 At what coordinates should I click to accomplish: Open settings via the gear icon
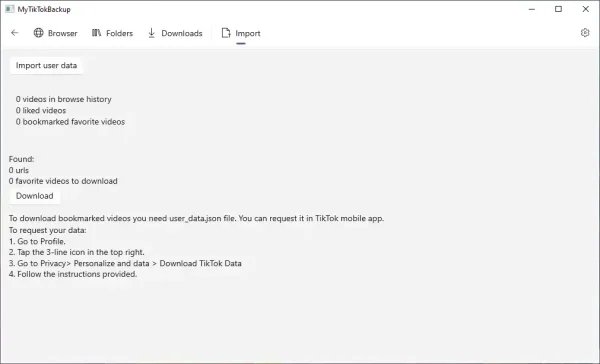[x=585, y=33]
